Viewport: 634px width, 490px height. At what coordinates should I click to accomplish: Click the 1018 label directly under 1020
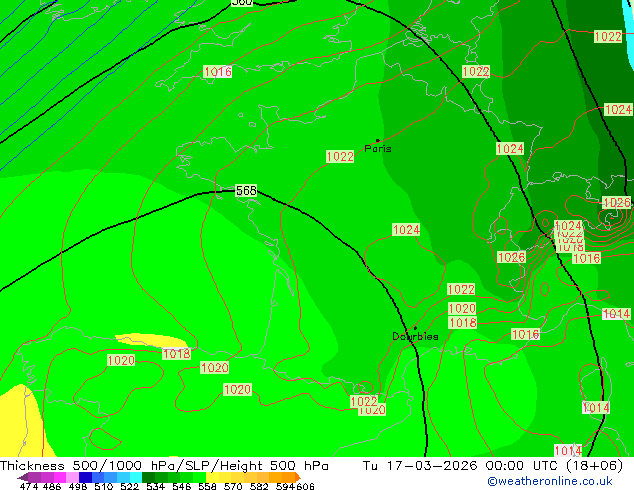click(463, 323)
